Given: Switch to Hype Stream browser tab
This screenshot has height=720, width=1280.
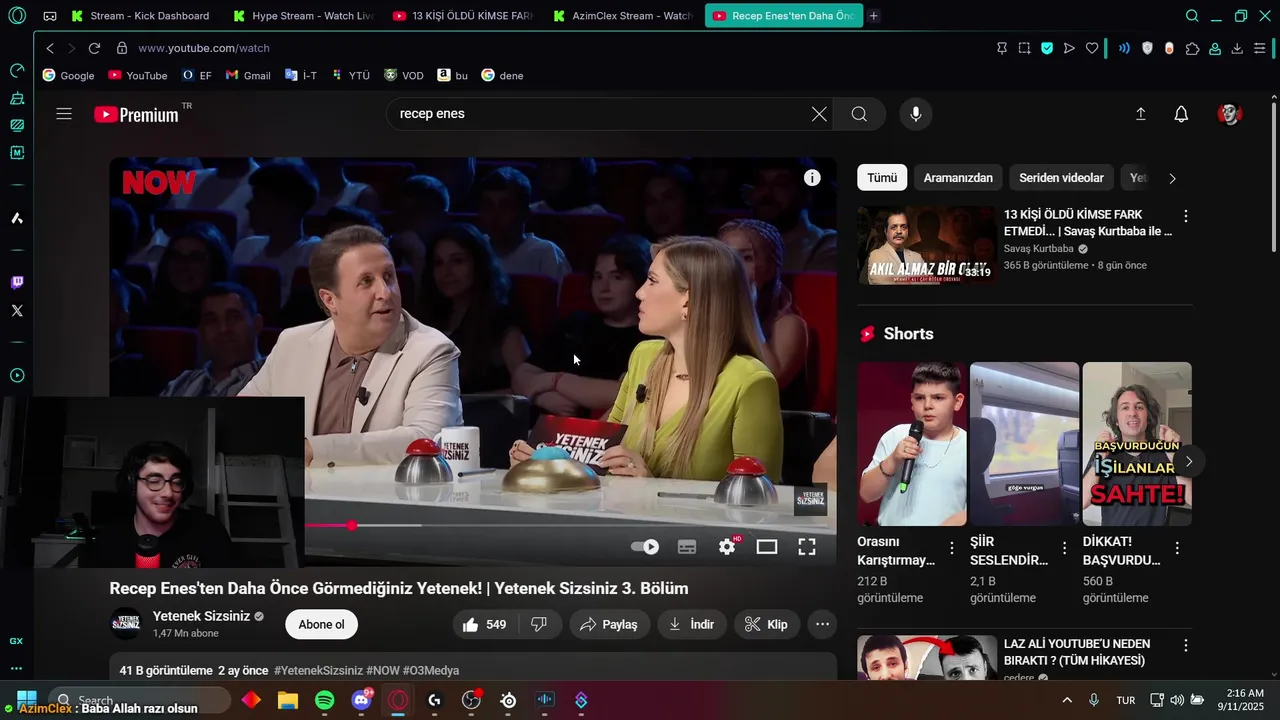Looking at the screenshot, I should click(x=302, y=16).
